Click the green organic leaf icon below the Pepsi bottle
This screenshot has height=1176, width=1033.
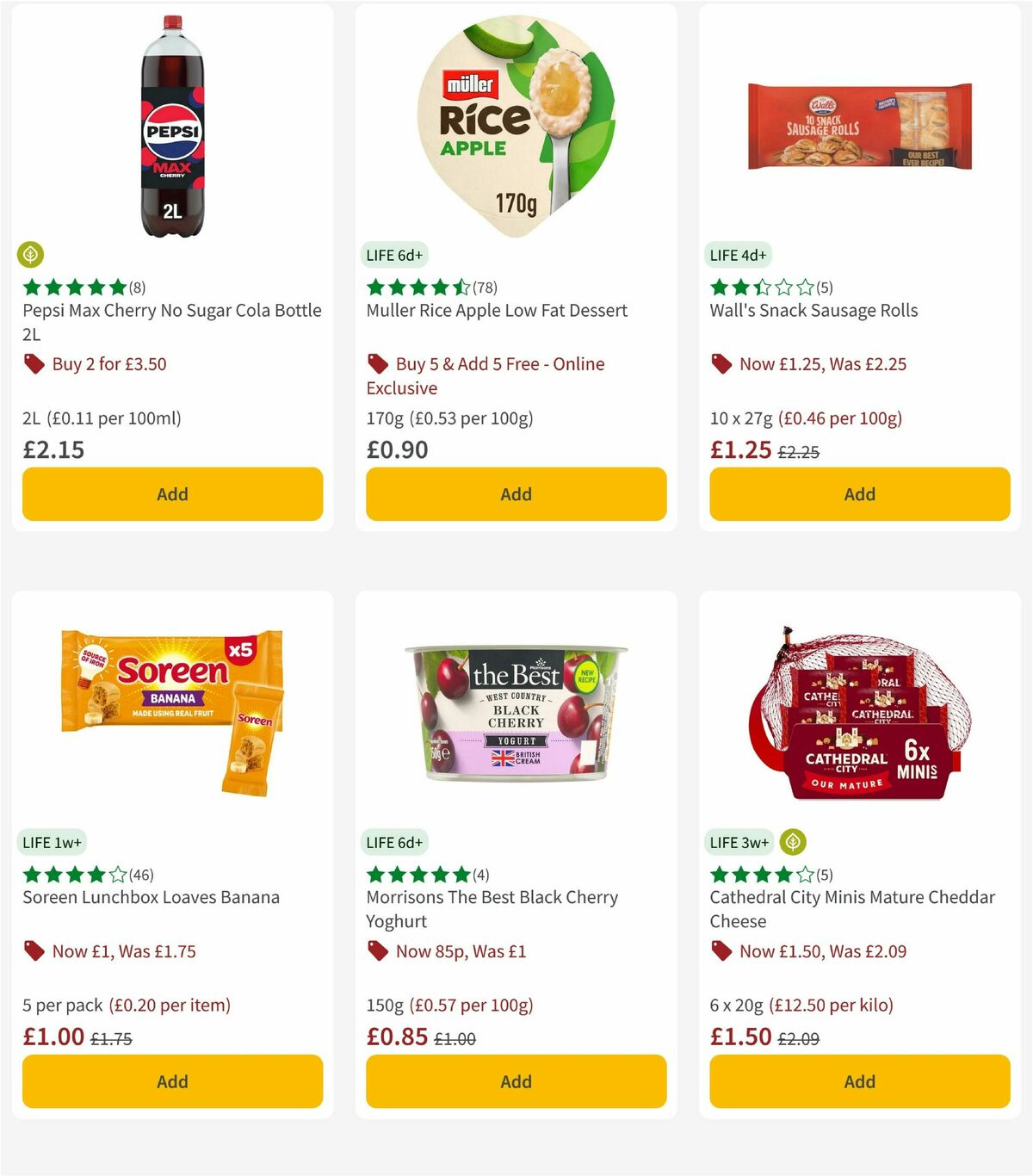[x=31, y=255]
